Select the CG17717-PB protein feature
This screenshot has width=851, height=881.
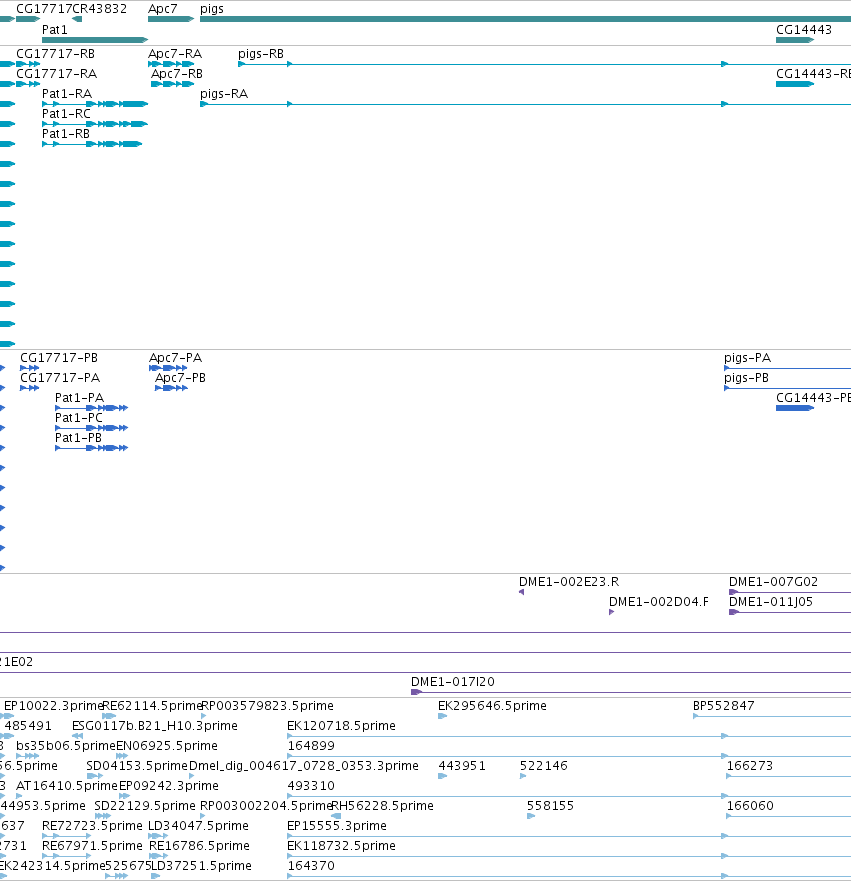pos(29,368)
